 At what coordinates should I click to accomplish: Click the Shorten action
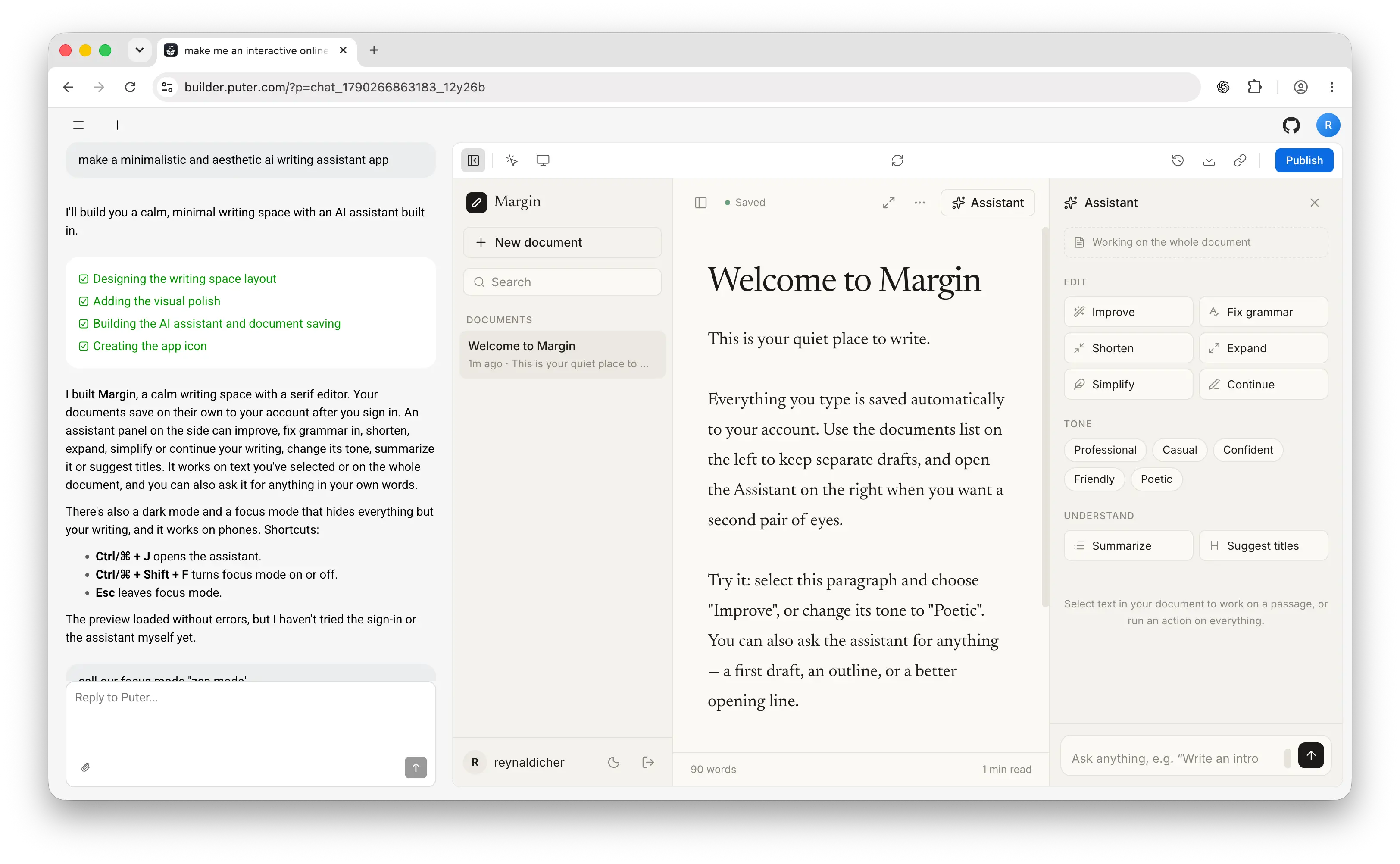pyautogui.click(x=1128, y=348)
